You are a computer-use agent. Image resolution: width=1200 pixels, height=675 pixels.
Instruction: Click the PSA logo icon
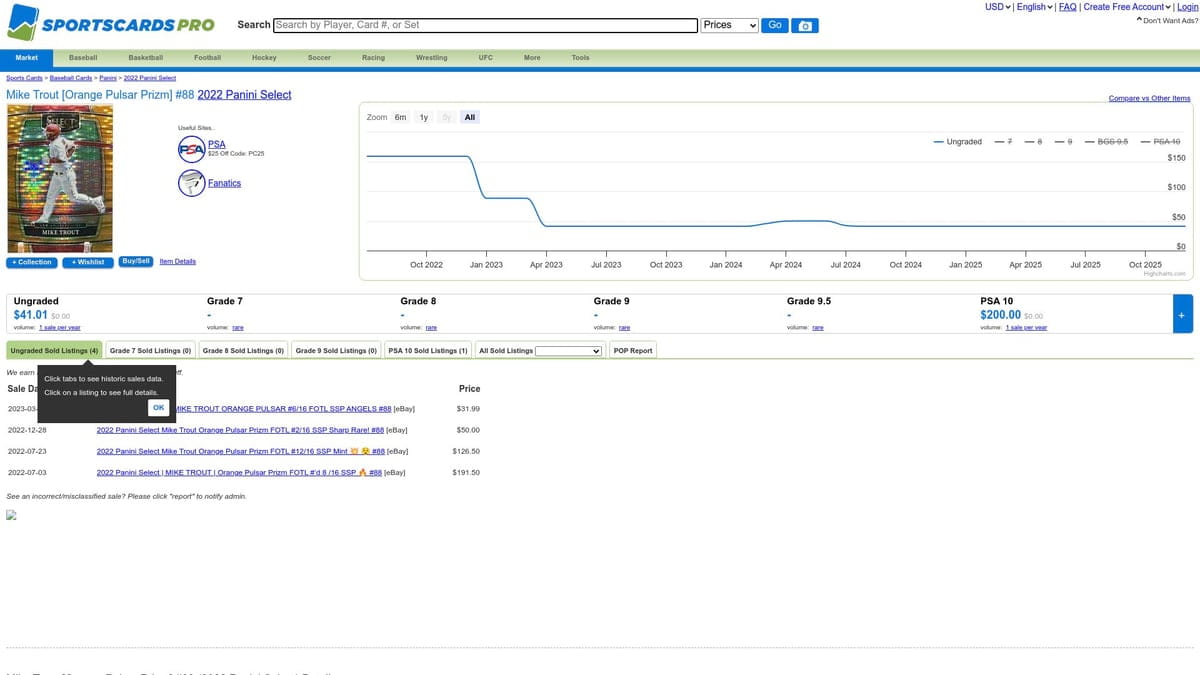tap(191, 150)
